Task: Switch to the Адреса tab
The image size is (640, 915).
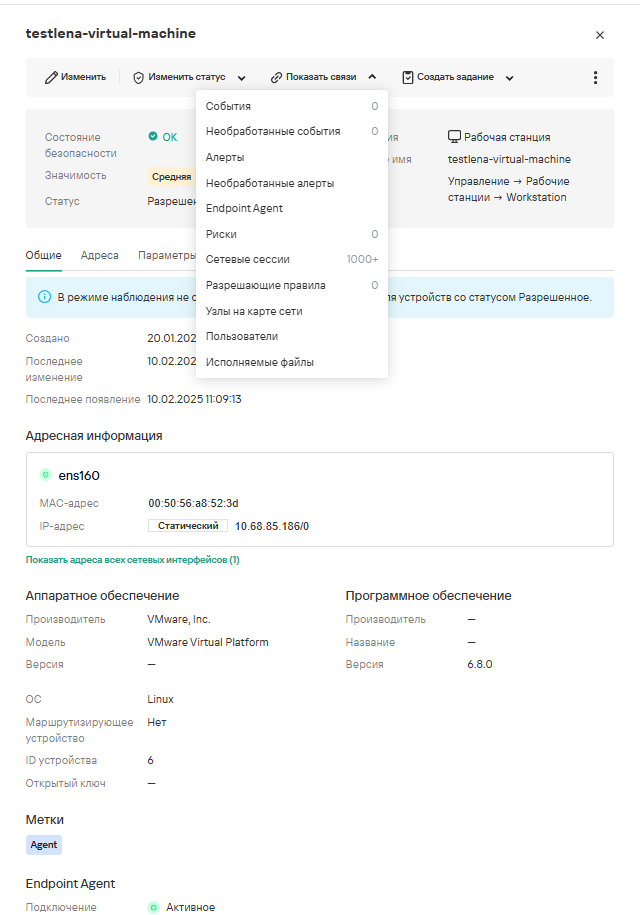Action: tap(100, 255)
